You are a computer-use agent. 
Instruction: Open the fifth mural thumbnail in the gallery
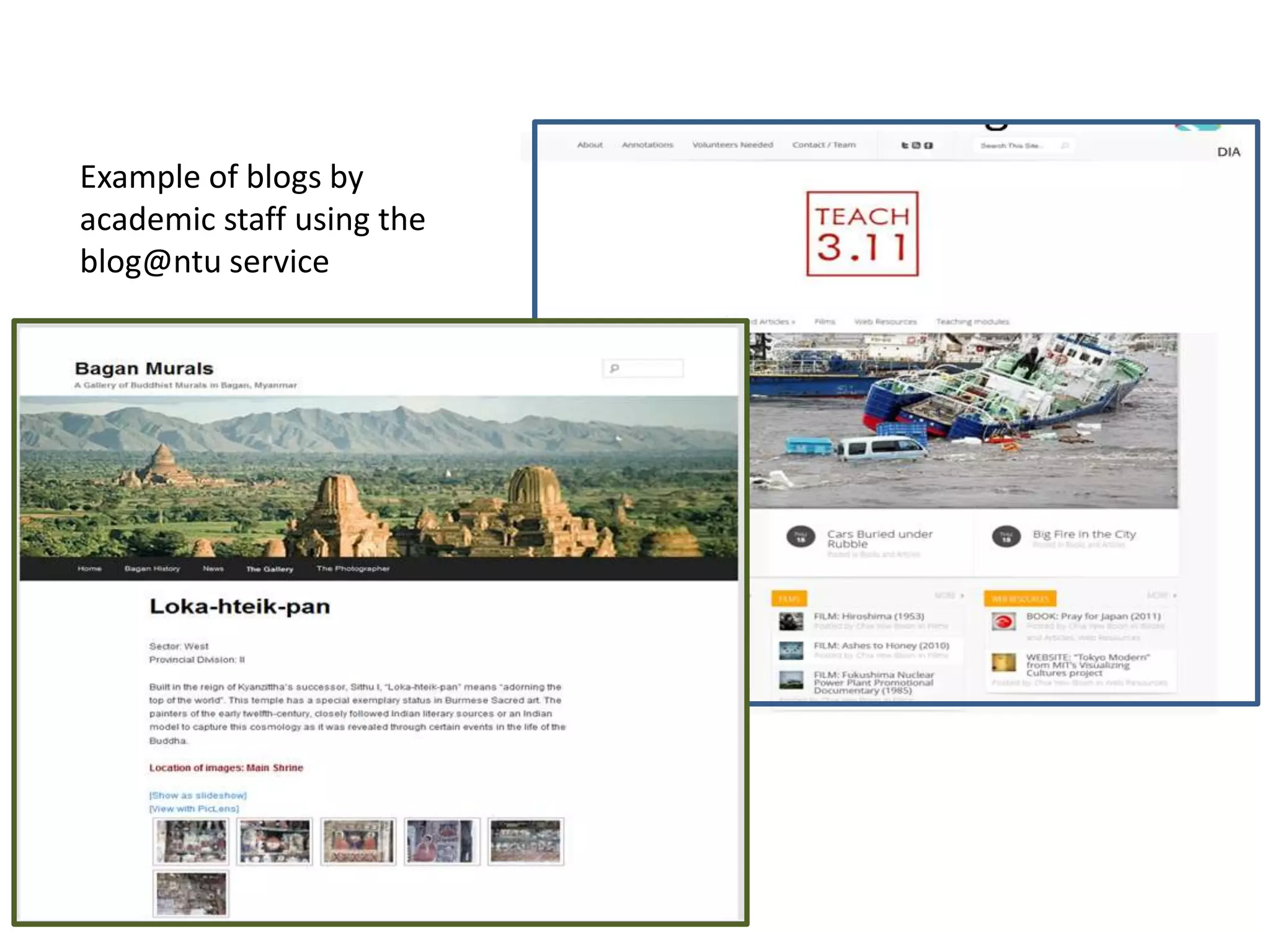pyautogui.click(x=526, y=841)
